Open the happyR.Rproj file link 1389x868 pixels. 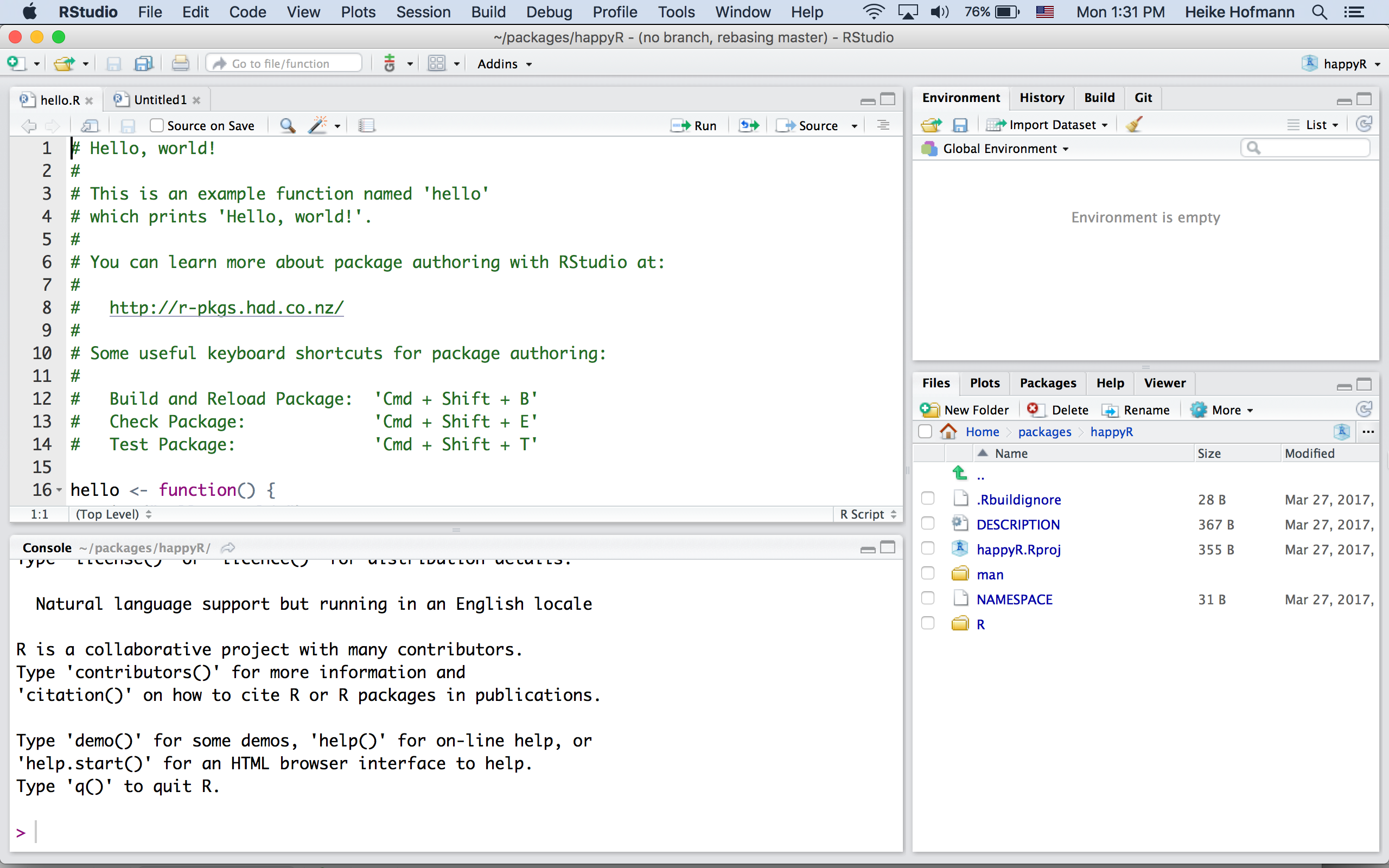click(x=1018, y=550)
